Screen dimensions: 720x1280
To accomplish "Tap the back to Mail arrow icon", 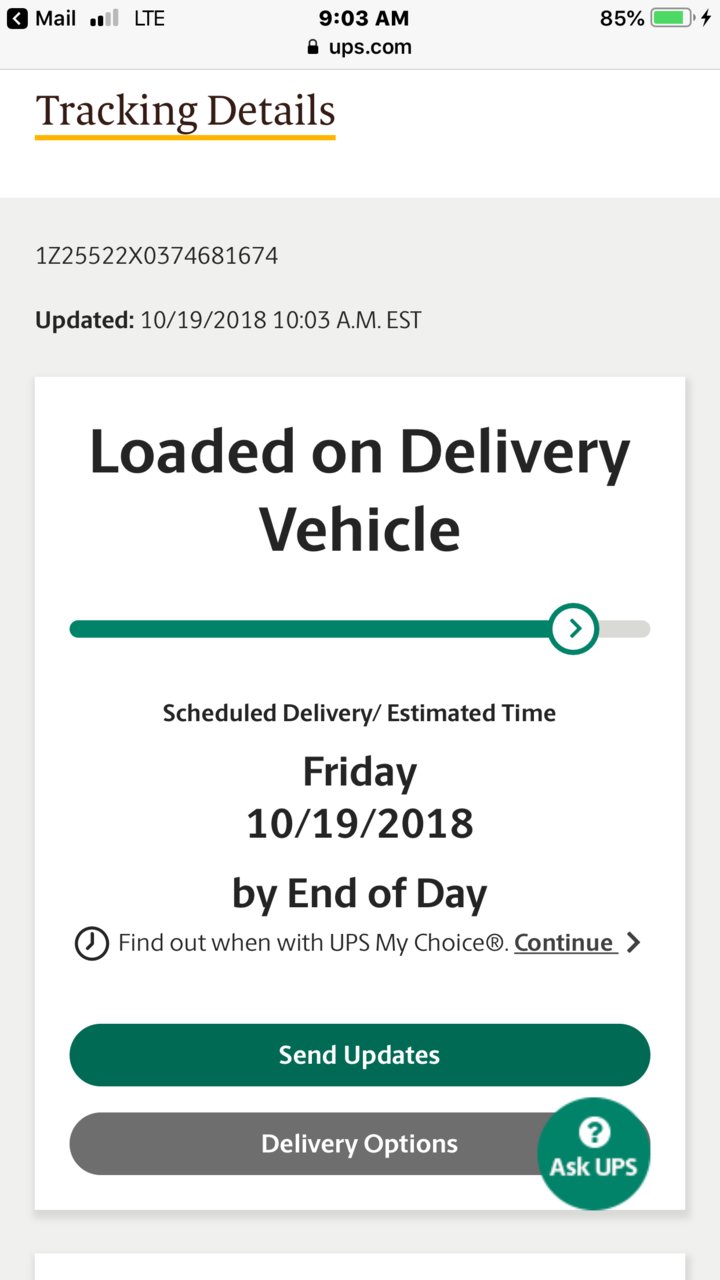I will [x=17, y=18].
